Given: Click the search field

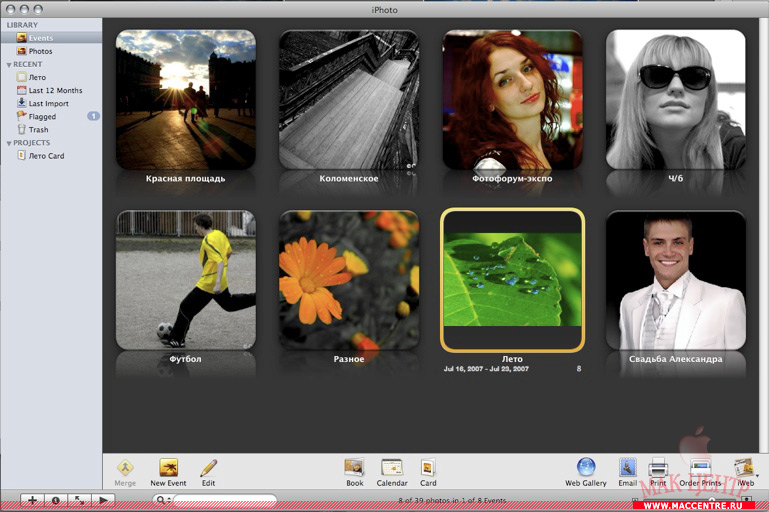Looking at the screenshot, I should click(x=225, y=500).
